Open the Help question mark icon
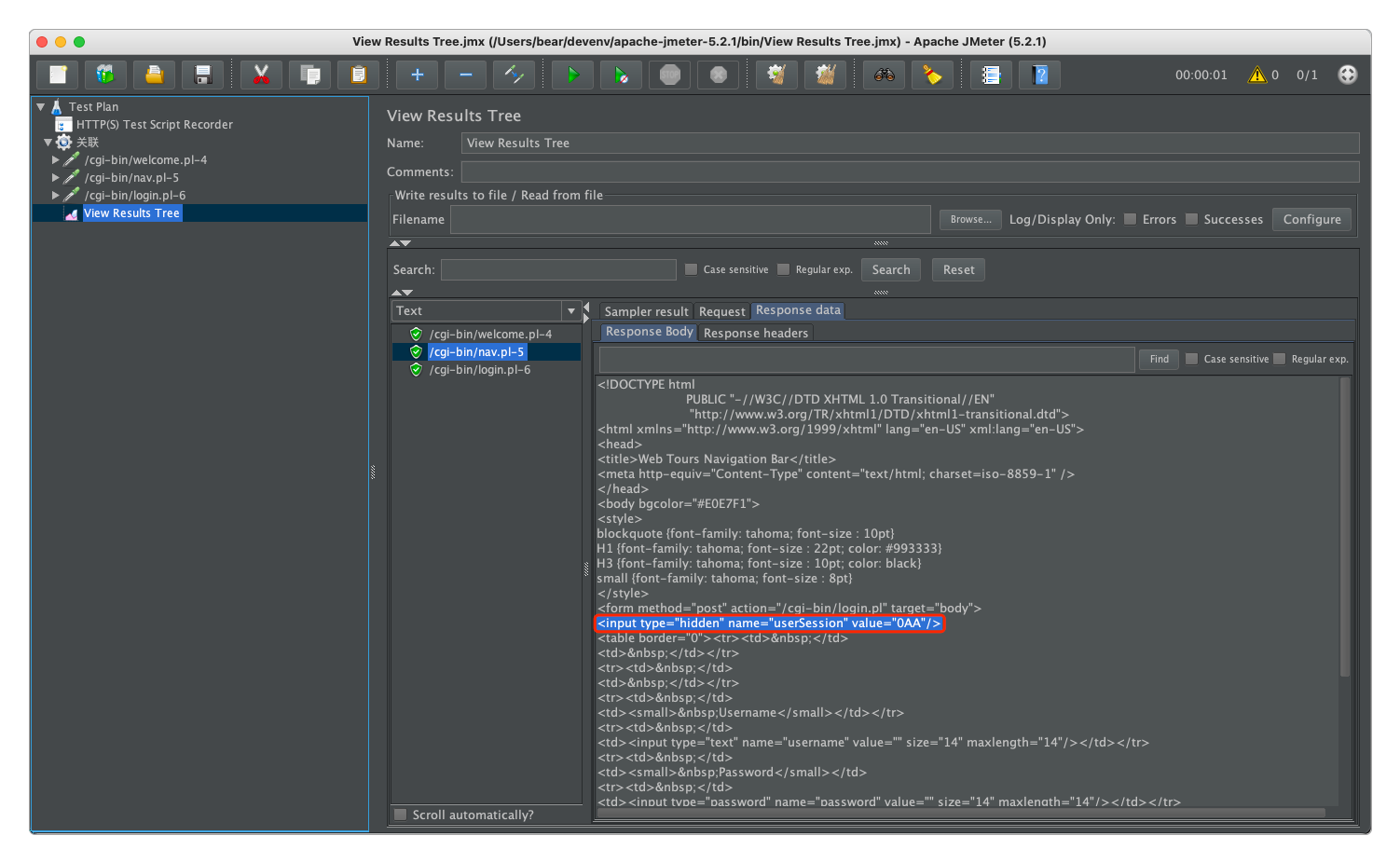 click(1040, 75)
